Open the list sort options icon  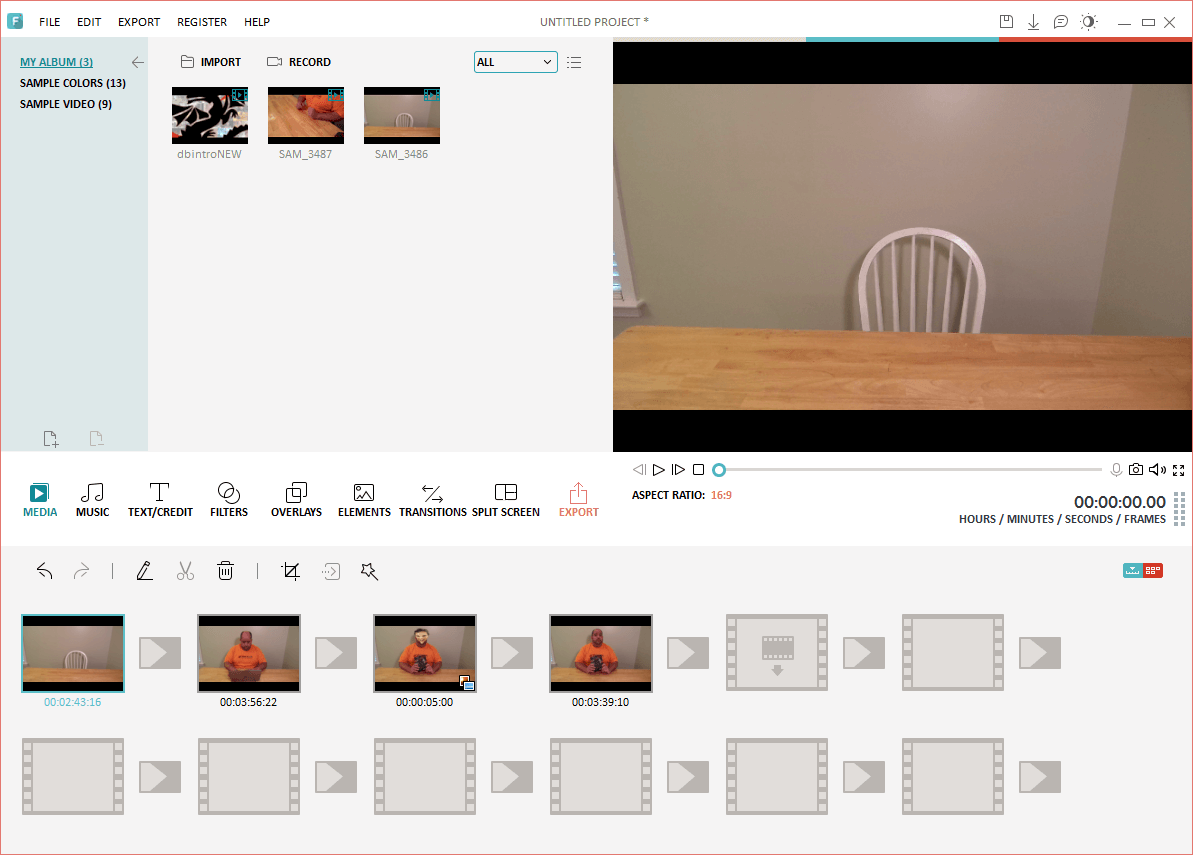574,62
